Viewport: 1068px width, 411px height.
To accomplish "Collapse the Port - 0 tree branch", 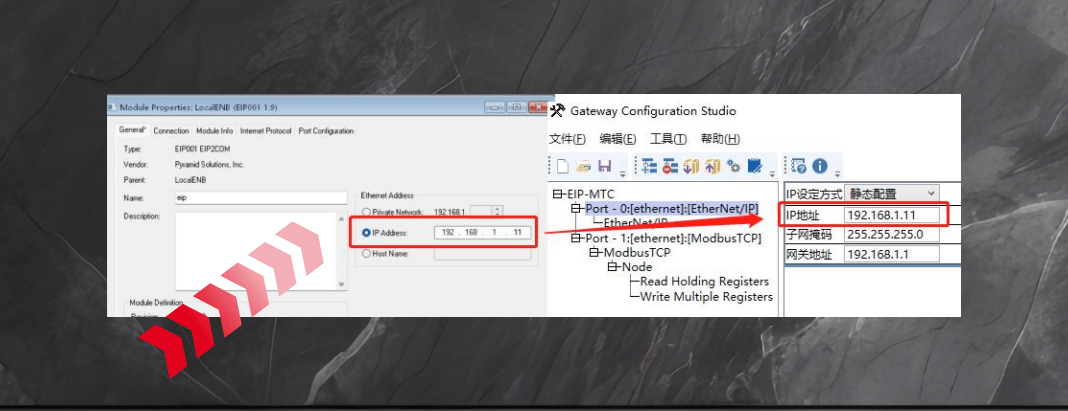I will coord(576,207).
